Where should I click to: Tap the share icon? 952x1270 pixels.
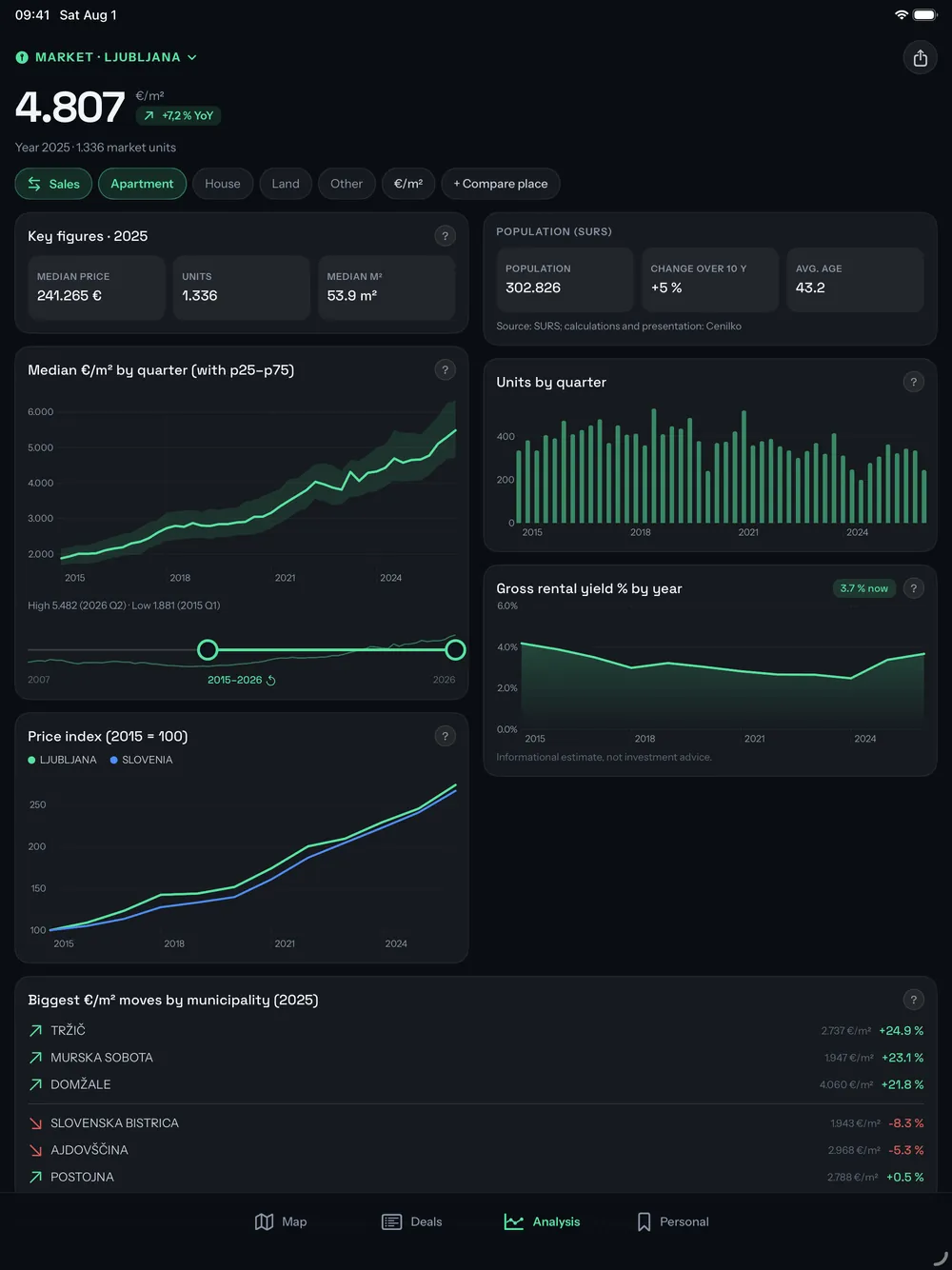(920, 58)
